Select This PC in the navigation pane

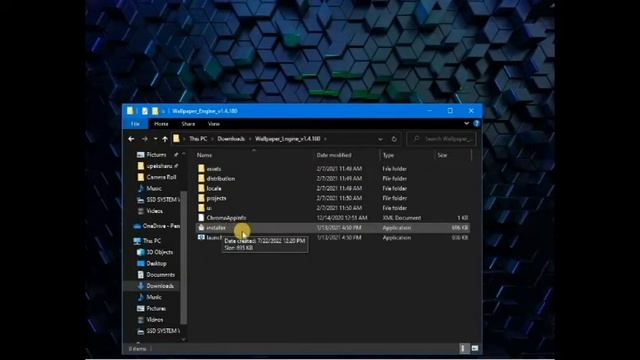pyautogui.click(x=152, y=241)
